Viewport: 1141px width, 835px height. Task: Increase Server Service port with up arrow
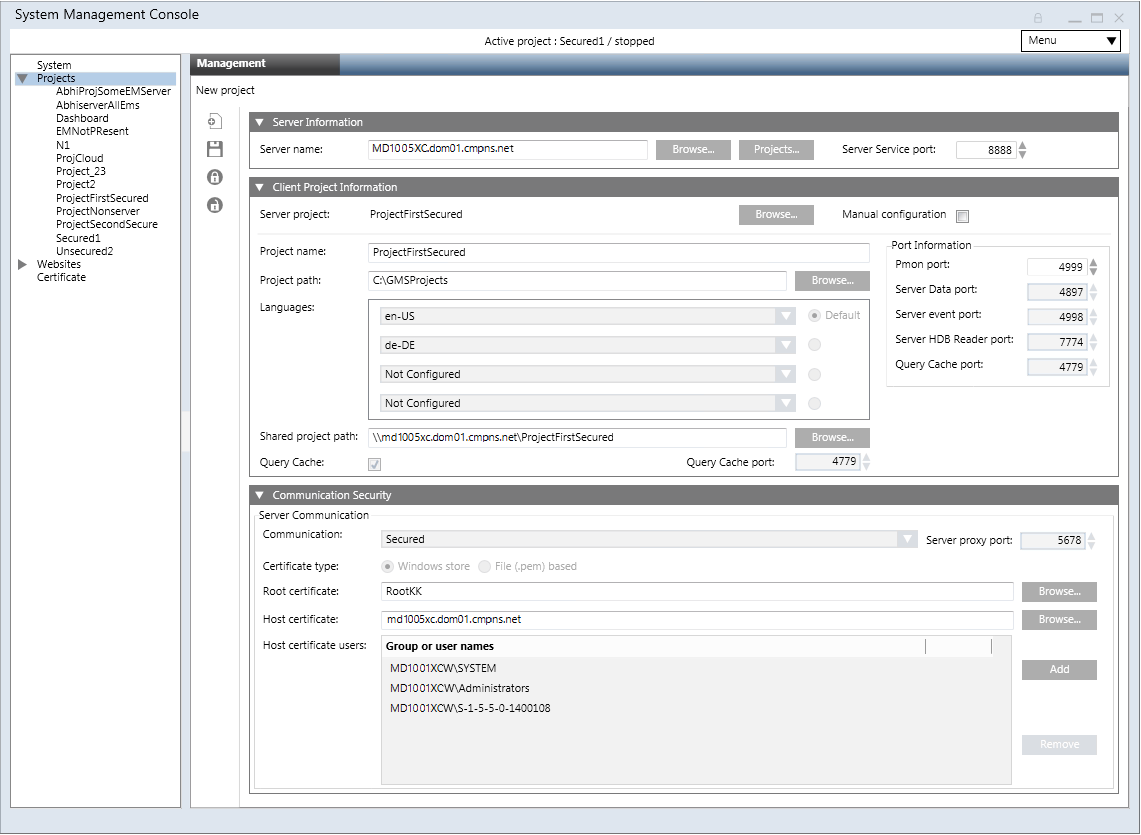pos(1022,145)
